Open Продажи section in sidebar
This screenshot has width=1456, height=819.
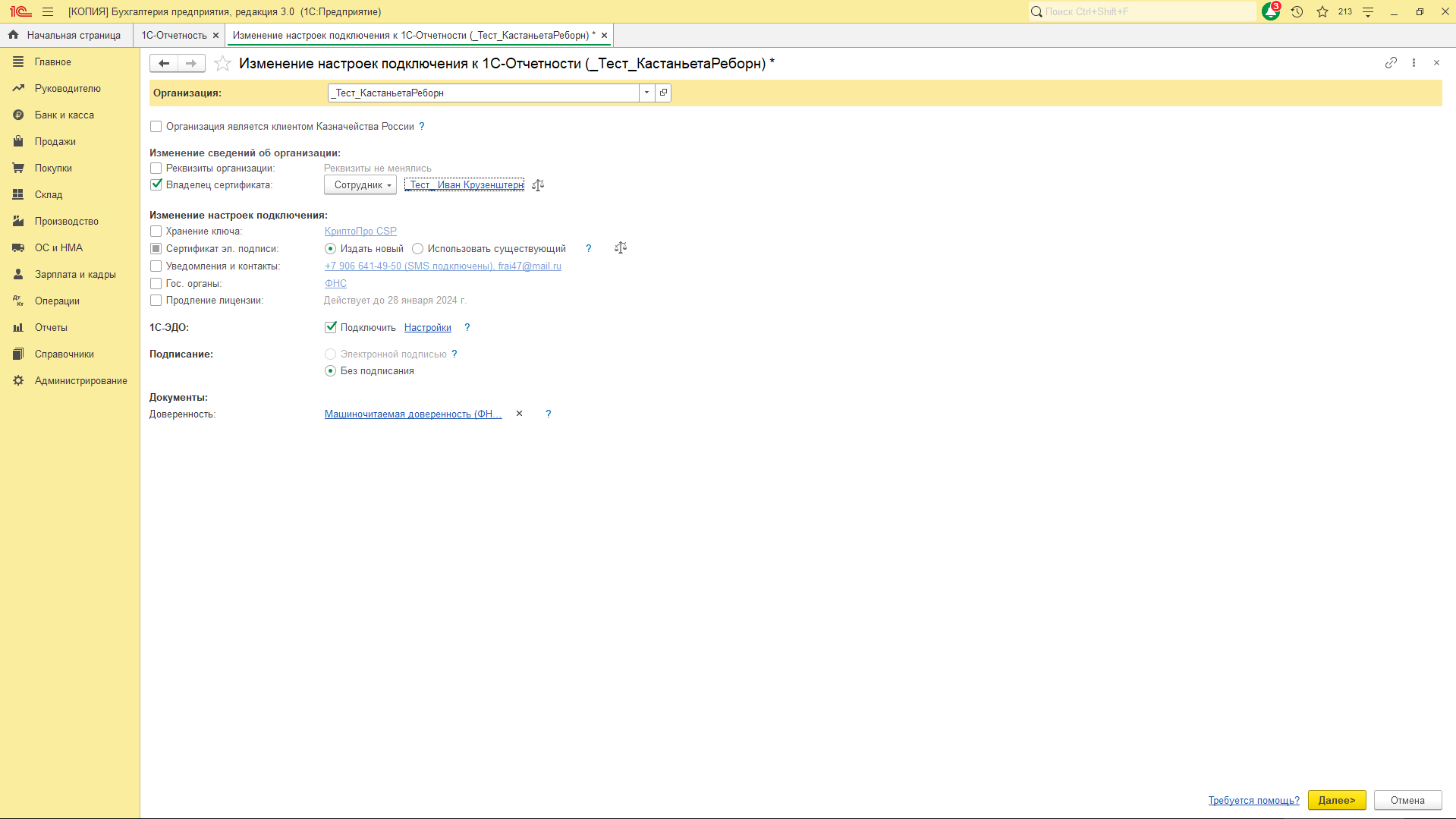pyautogui.click(x=70, y=142)
